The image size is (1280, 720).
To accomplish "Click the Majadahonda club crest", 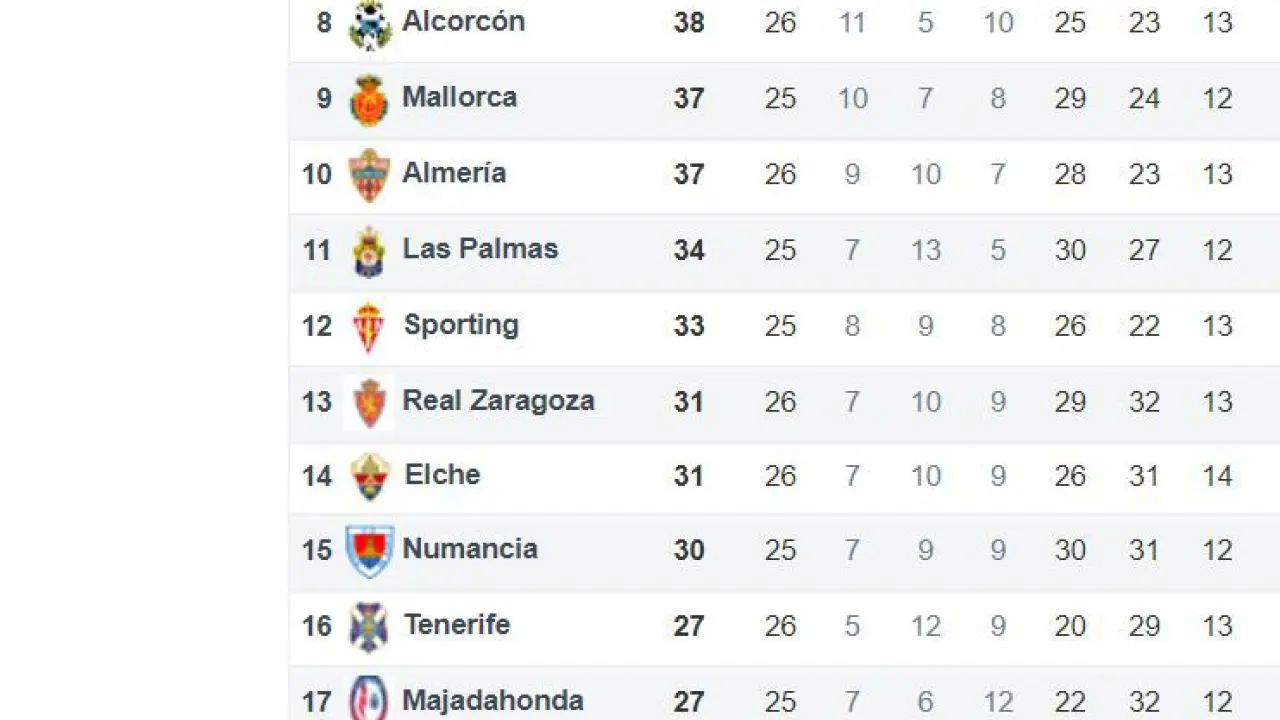I will [x=369, y=698].
